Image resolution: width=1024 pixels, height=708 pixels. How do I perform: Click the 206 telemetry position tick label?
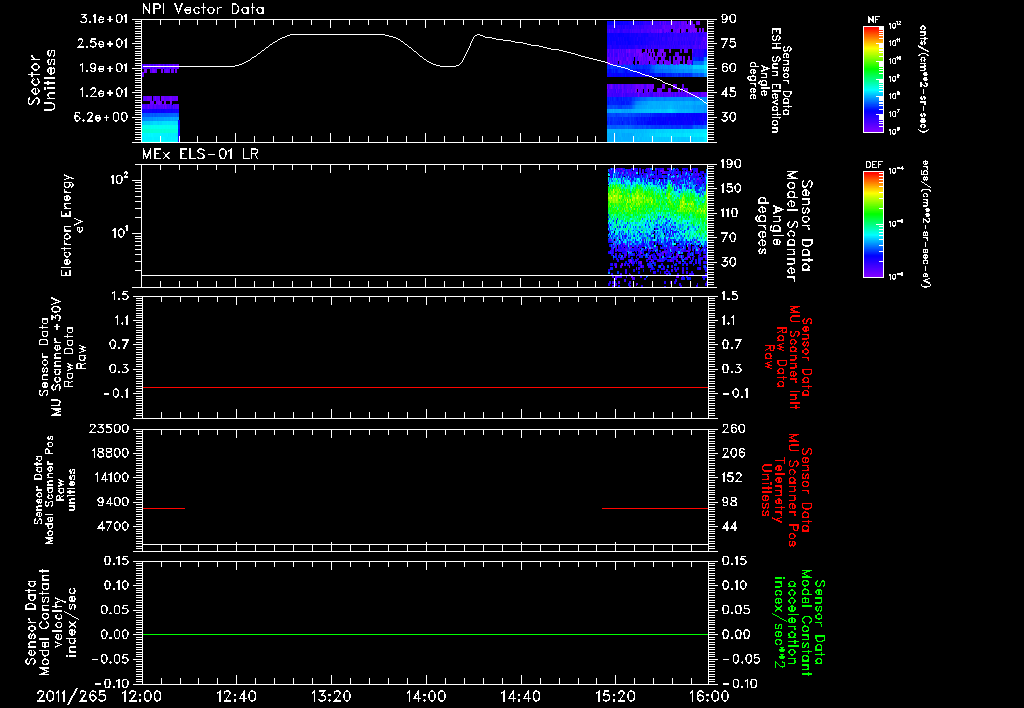tap(732, 453)
